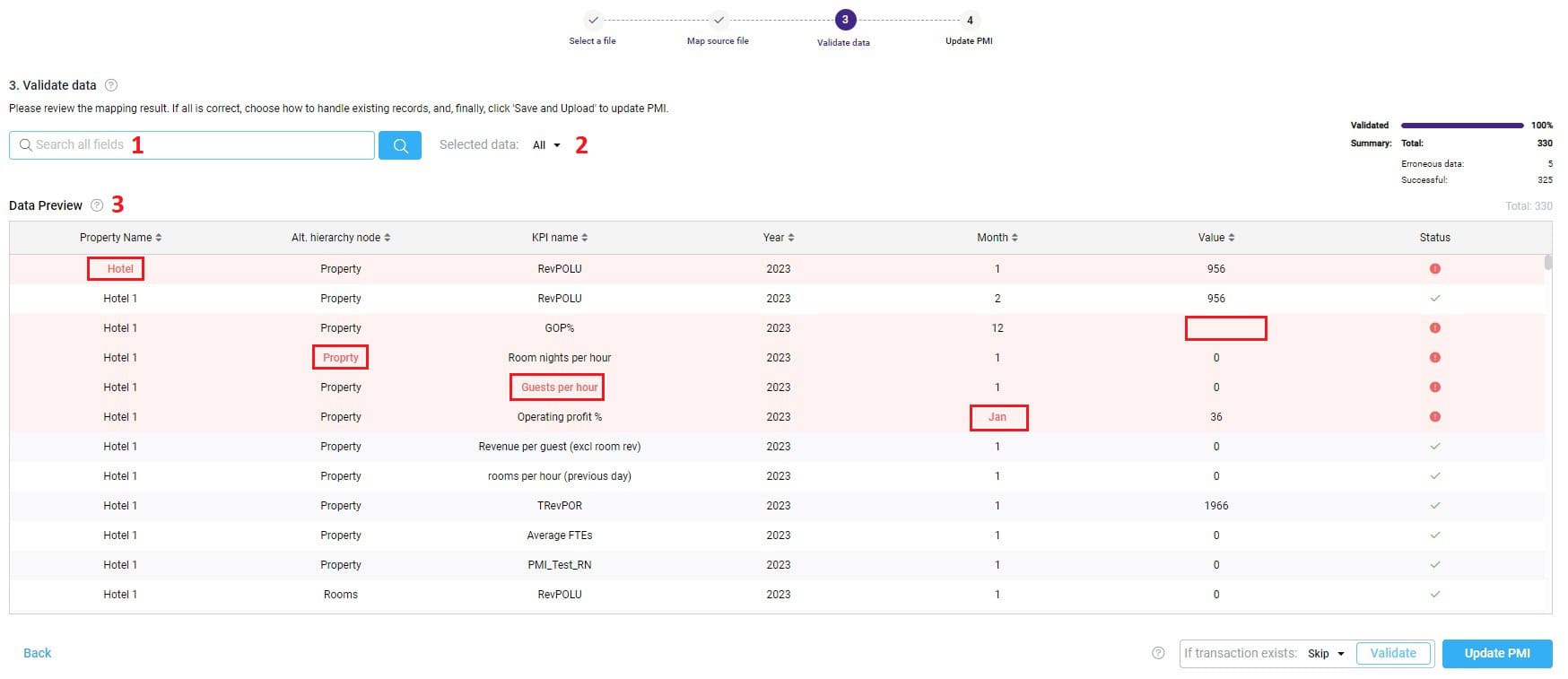This screenshot has height=679, width=1568.
Task: Click the Back link
Action: click(37, 653)
